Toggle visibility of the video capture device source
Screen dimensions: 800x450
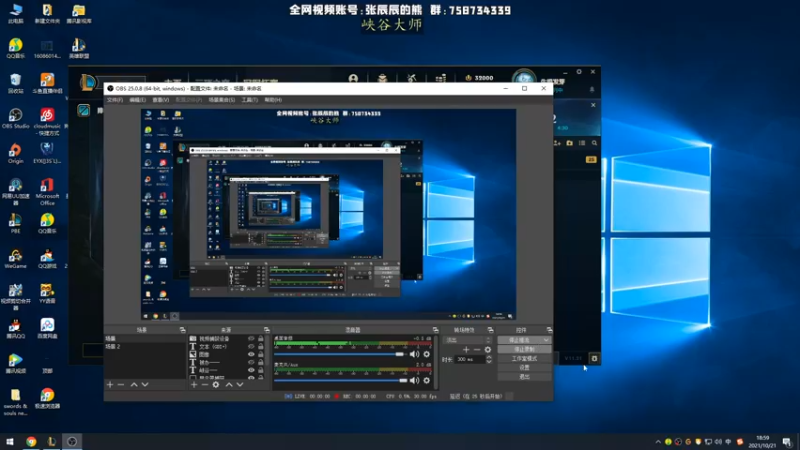pyautogui.click(x=251, y=339)
